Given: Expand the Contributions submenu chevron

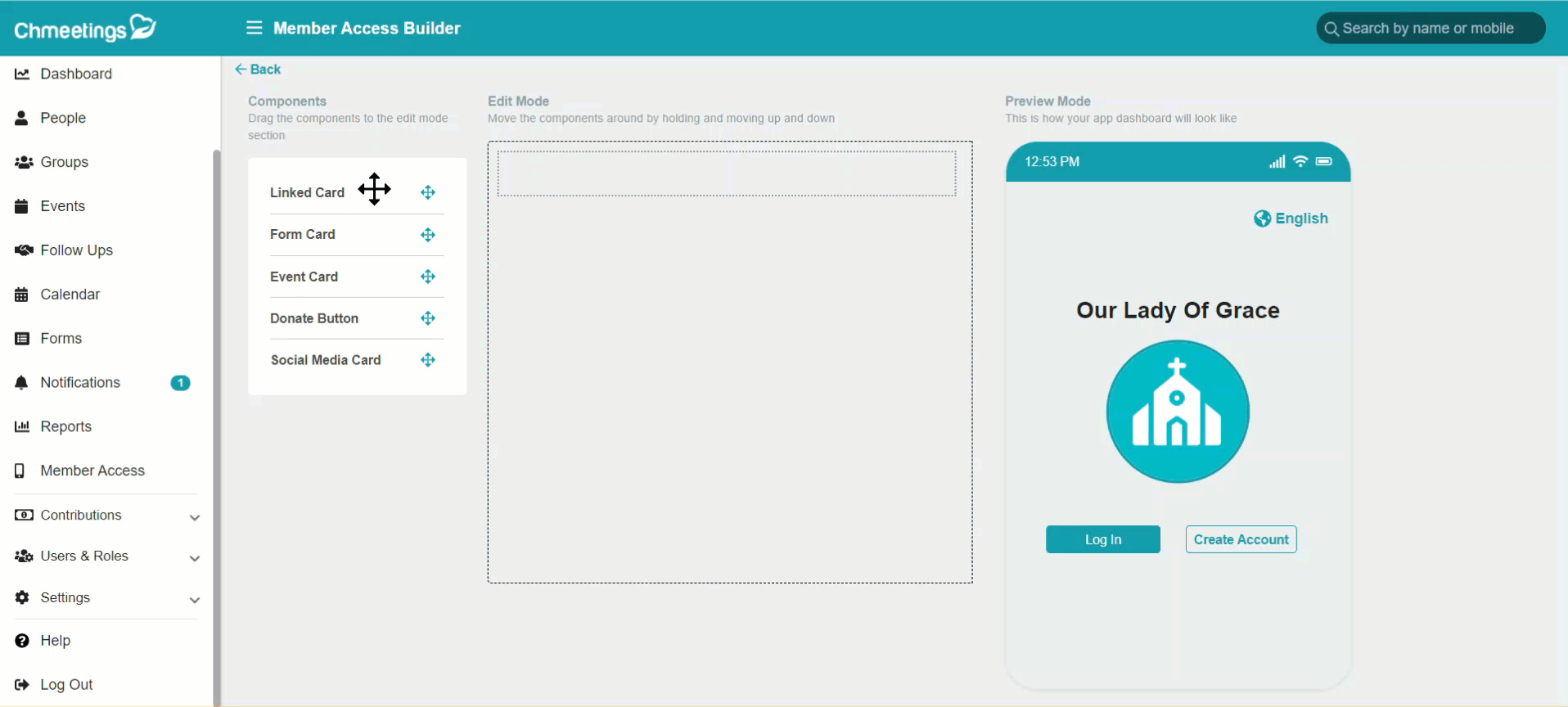Looking at the screenshot, I should [195, 517].
